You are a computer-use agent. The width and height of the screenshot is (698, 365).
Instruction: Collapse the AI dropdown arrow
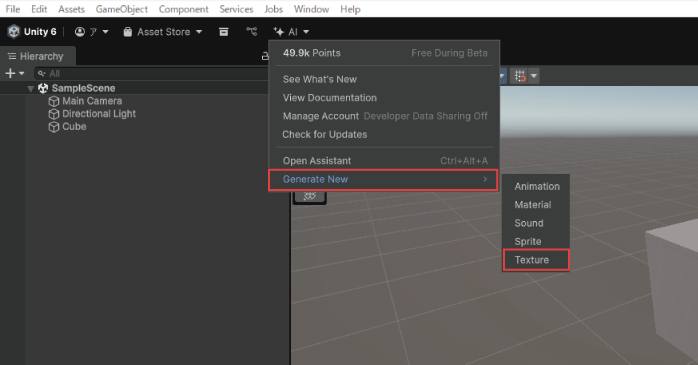306,32
